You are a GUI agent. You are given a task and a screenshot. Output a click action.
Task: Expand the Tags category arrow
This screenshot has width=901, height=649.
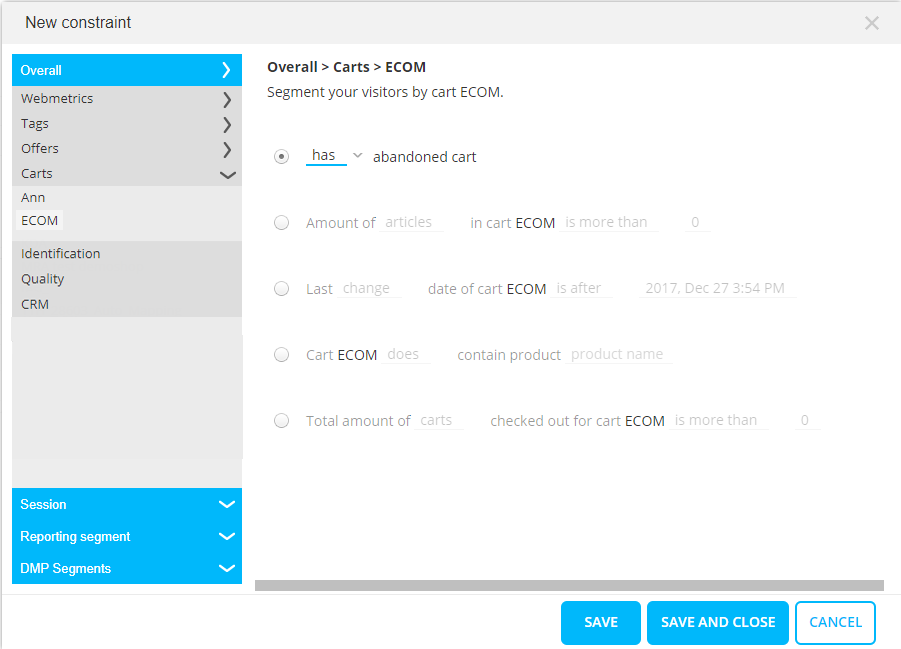click(x=227, y=124)
